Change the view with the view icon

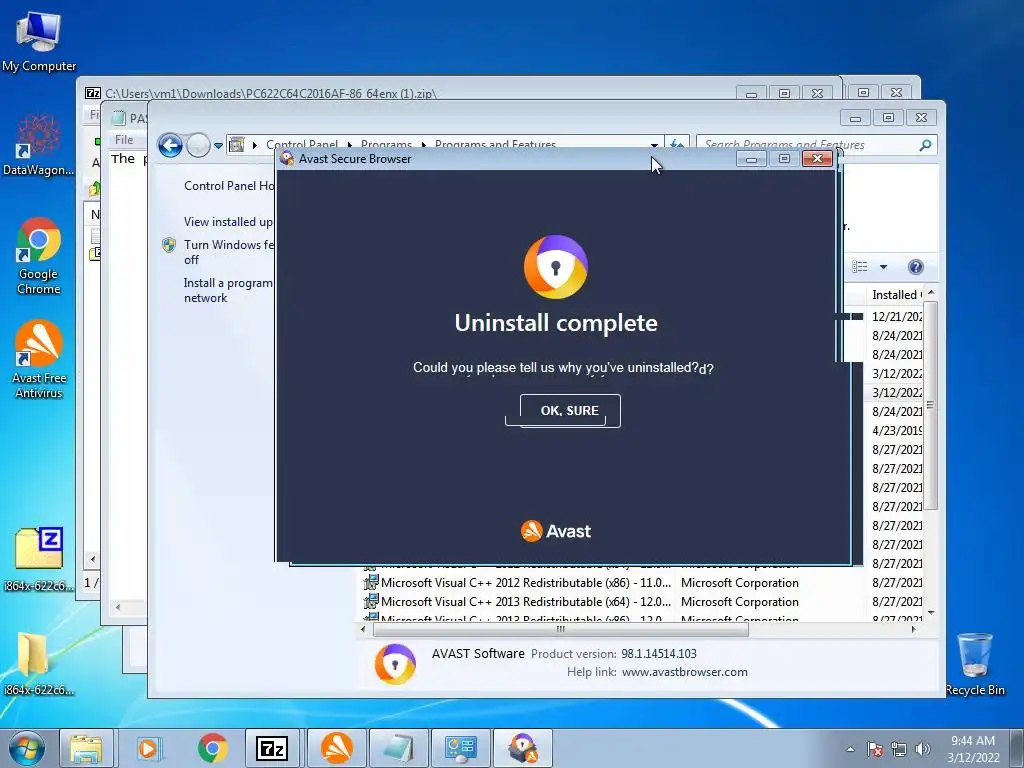pyautogui.click(x=860, y=266)
